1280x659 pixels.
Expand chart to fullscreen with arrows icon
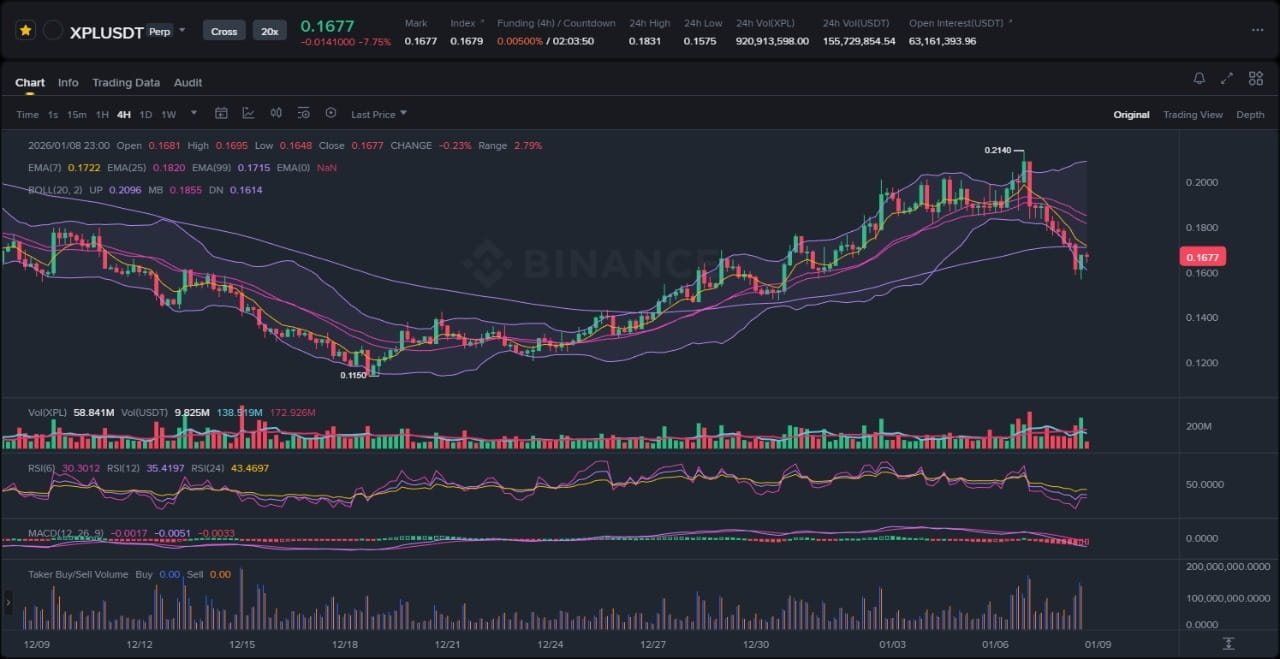1227,78
